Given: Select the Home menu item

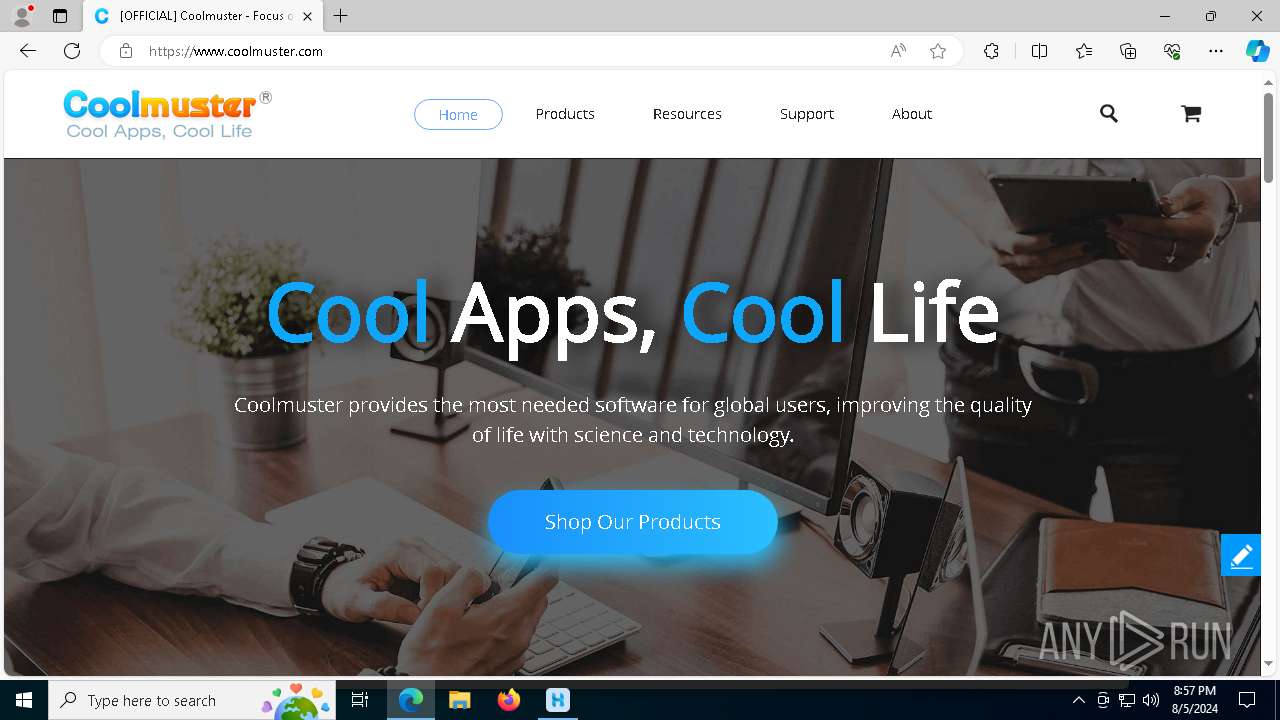Looking at the screenshot, I should click(458, 114).
